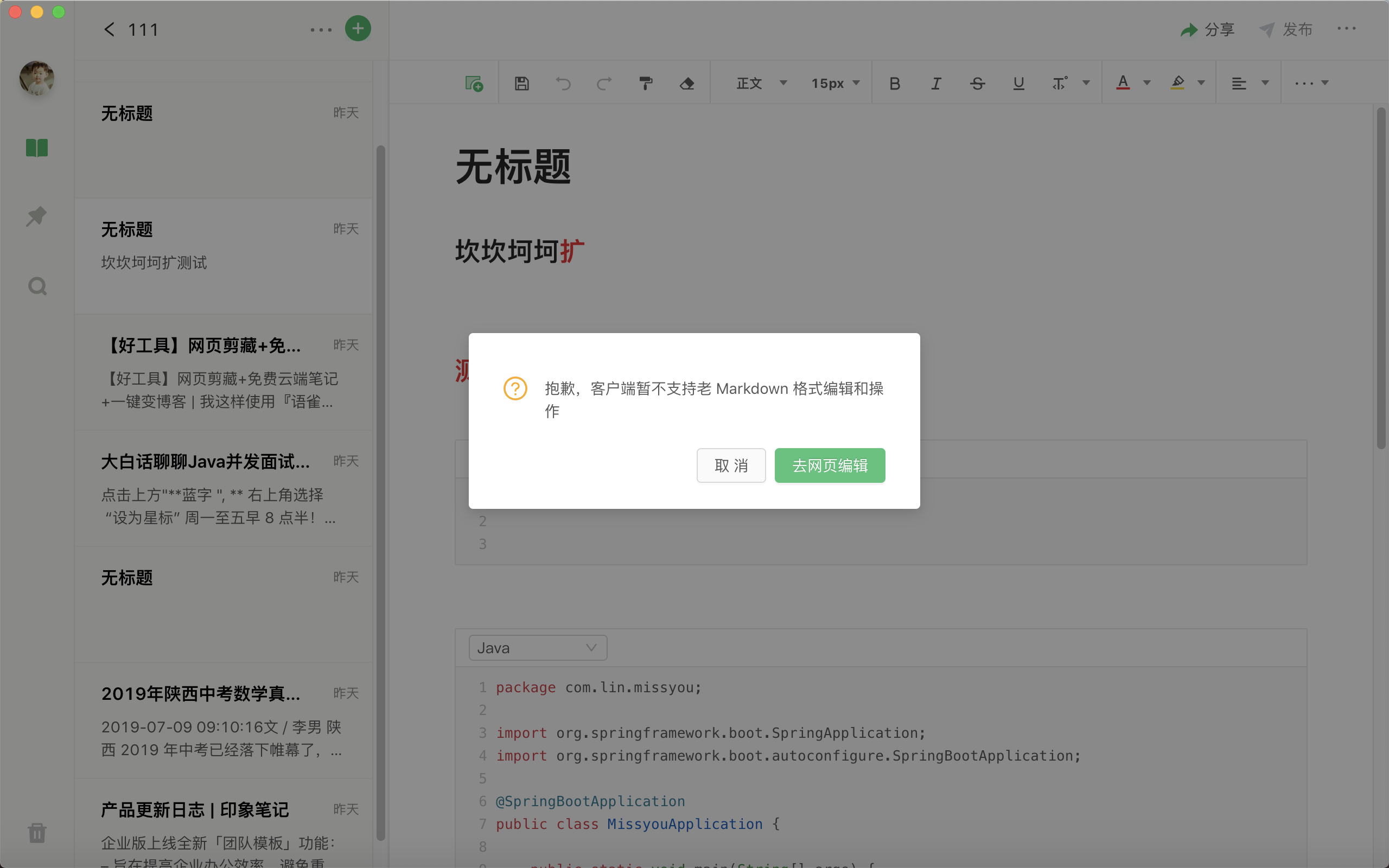Toggle underline formatting
The height and width of the screenshot is (868, 1389).
tap(1018, 82)
